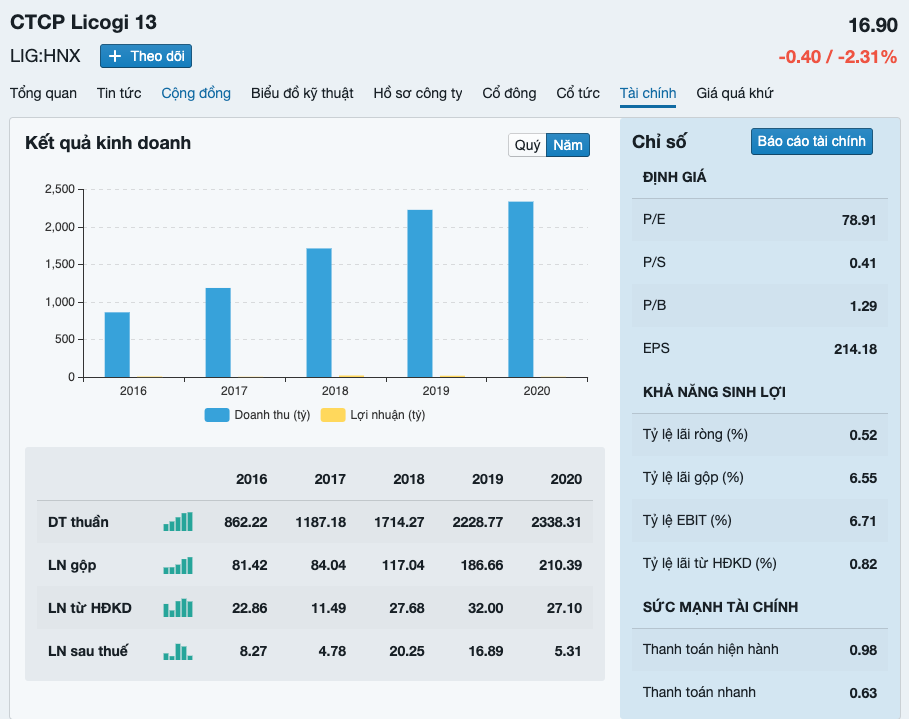Click the DT thuần mini bar chart icon
Screen dimensions: 909x719
click(178, 522)
